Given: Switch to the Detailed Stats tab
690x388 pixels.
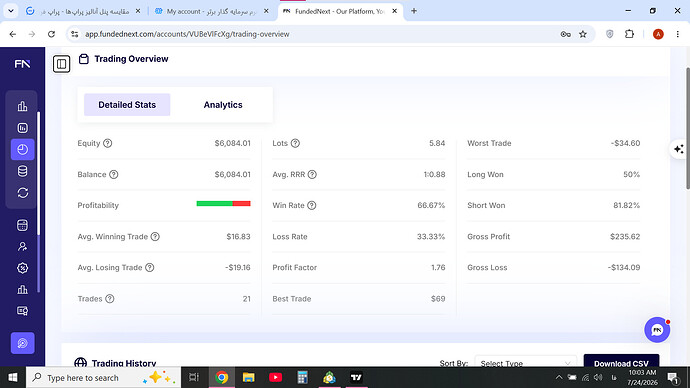Looking at the screenshot, I should click(127, 105).
